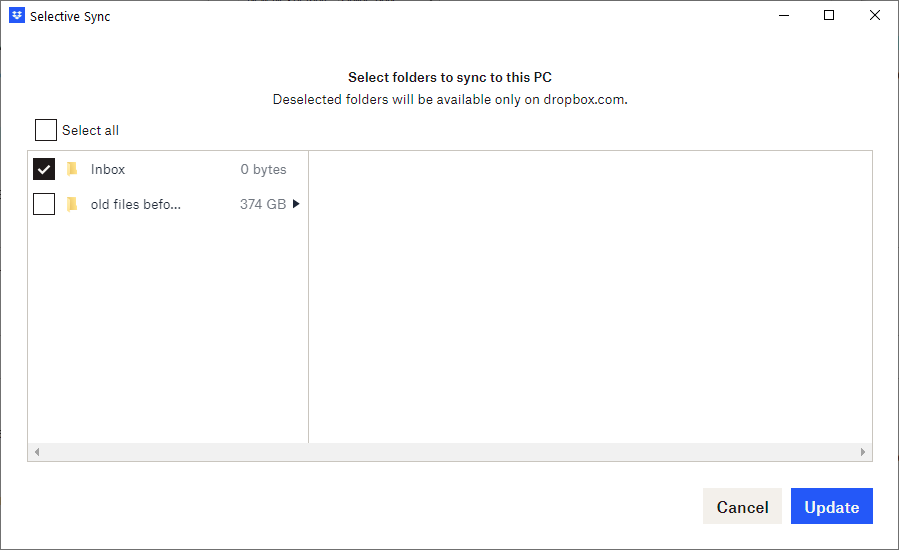Uncheck the Inbox folder checkbox
Viewport: 899px width, 550px height.
[44, 169]
